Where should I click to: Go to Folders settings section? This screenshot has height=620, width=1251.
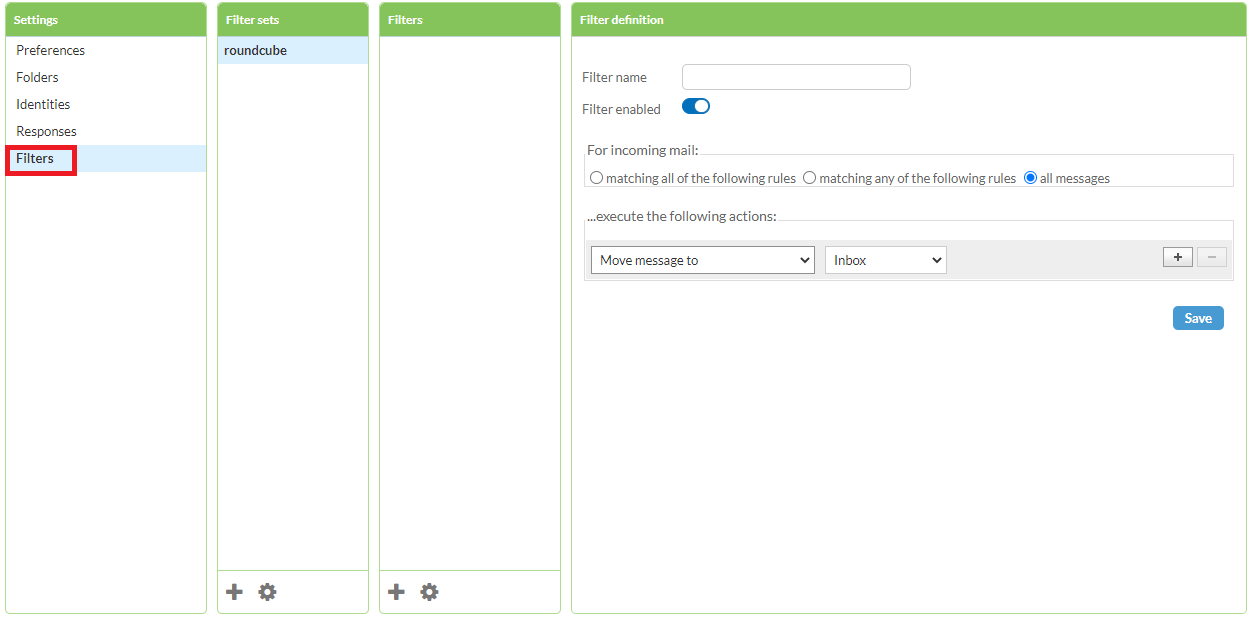point(106,77)
